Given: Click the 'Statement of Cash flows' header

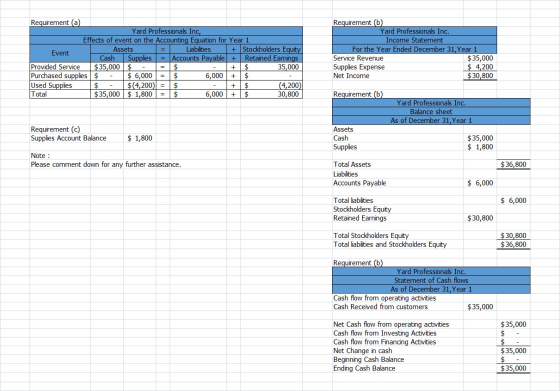Looking at the screenshot, I should click(431, 281).
